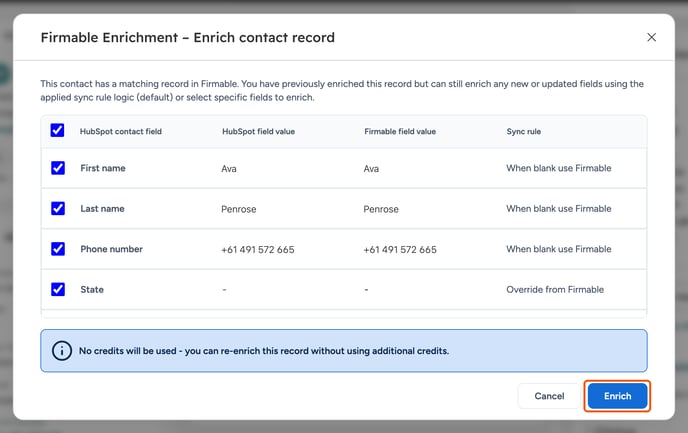Click the Sync rule column header
688x433 pixels.
click(x=524, y=131)
